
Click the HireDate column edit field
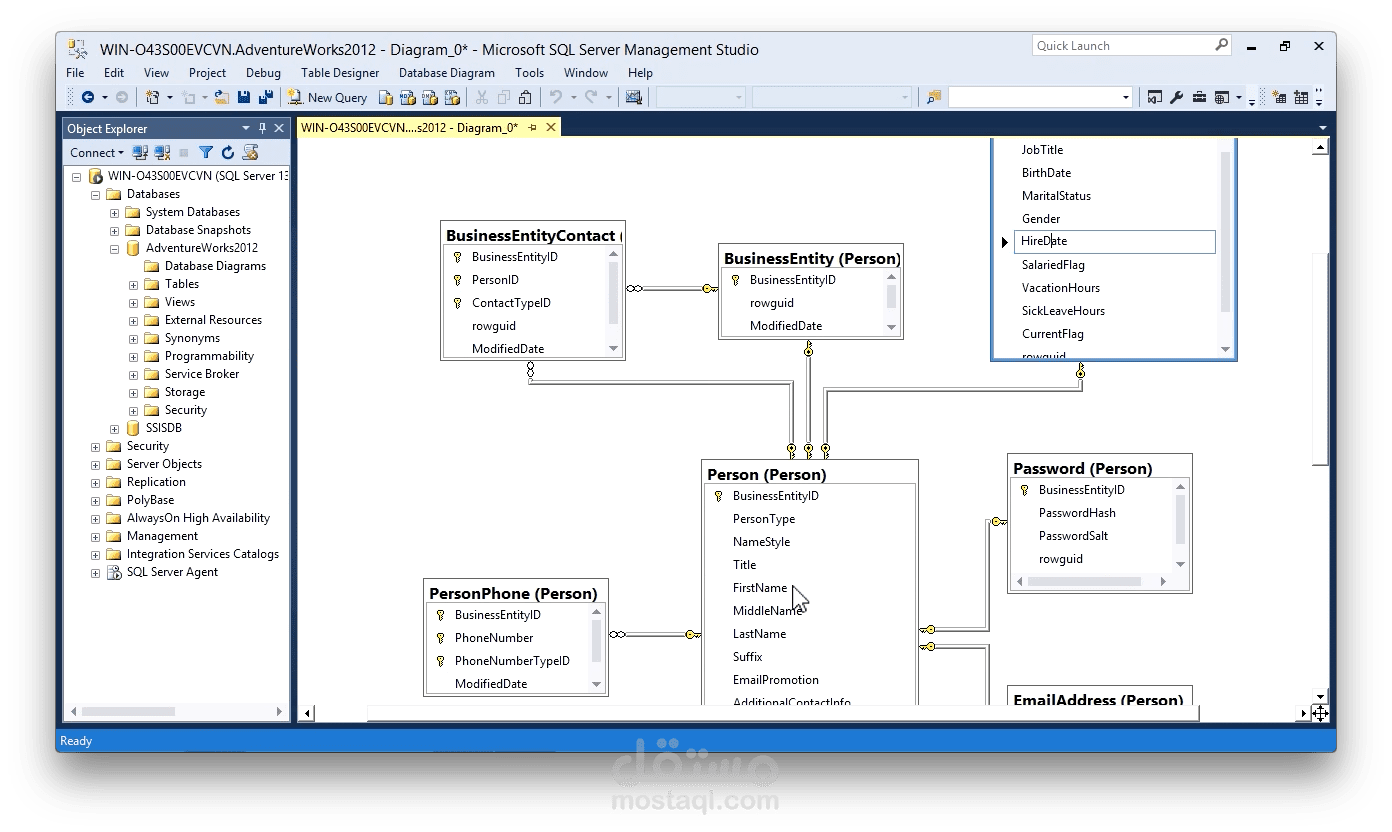coord(1114,241)
